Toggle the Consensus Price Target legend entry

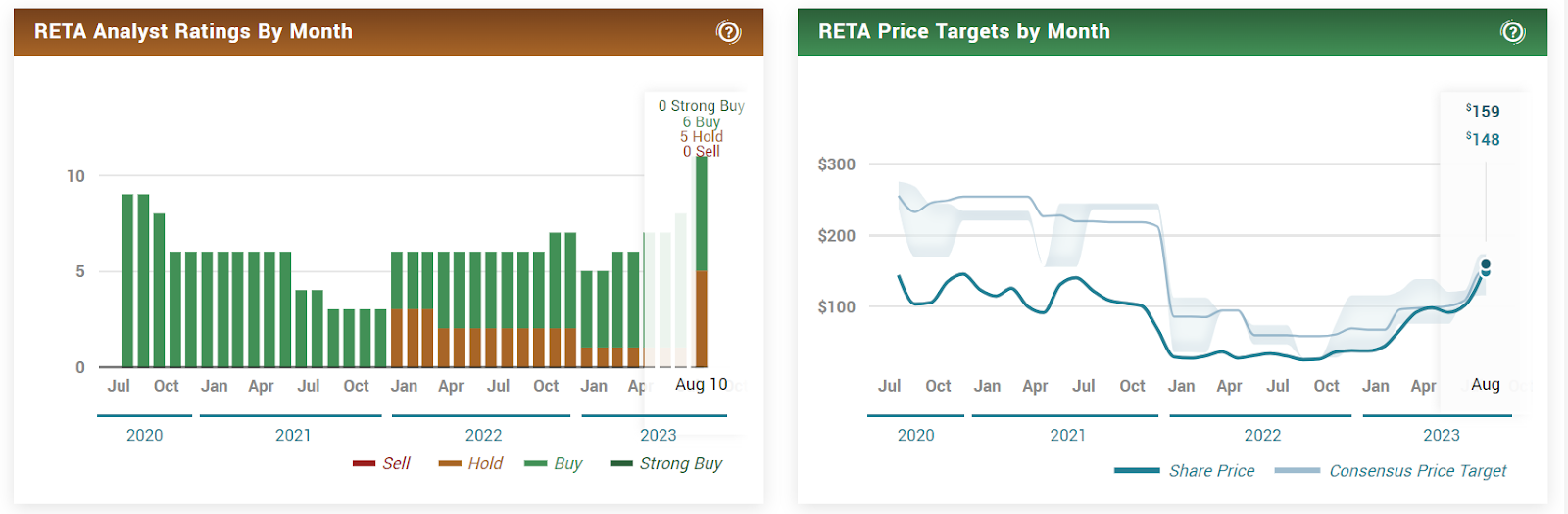1391,471
